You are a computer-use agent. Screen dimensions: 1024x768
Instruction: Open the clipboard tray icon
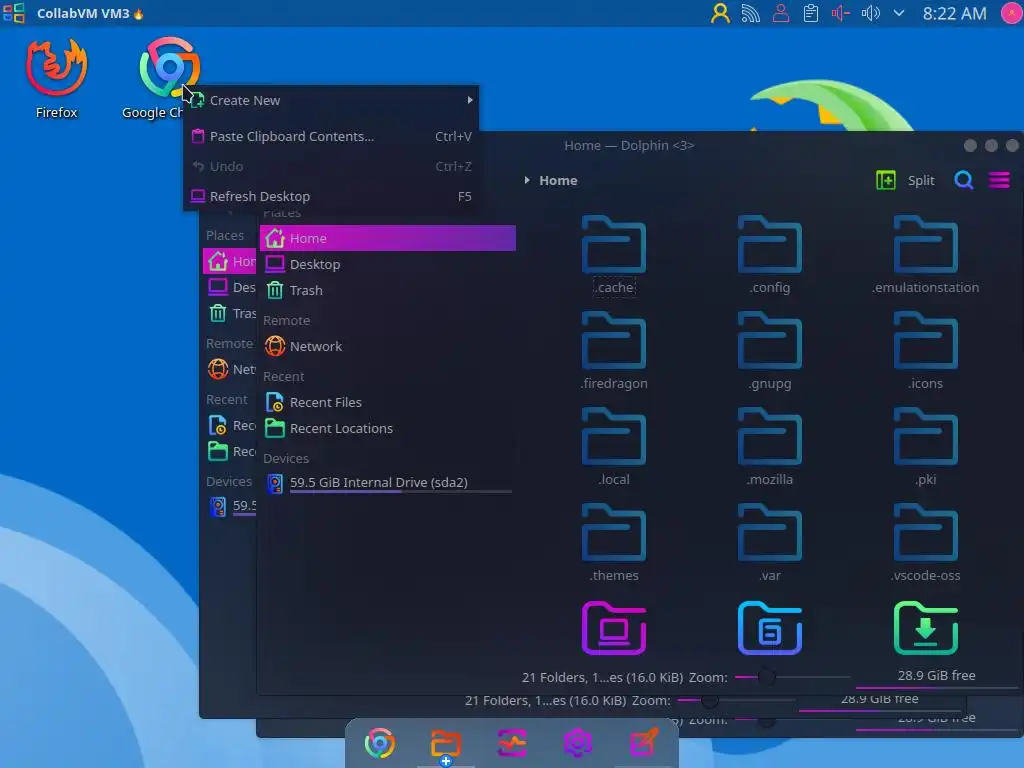point(810,13)
